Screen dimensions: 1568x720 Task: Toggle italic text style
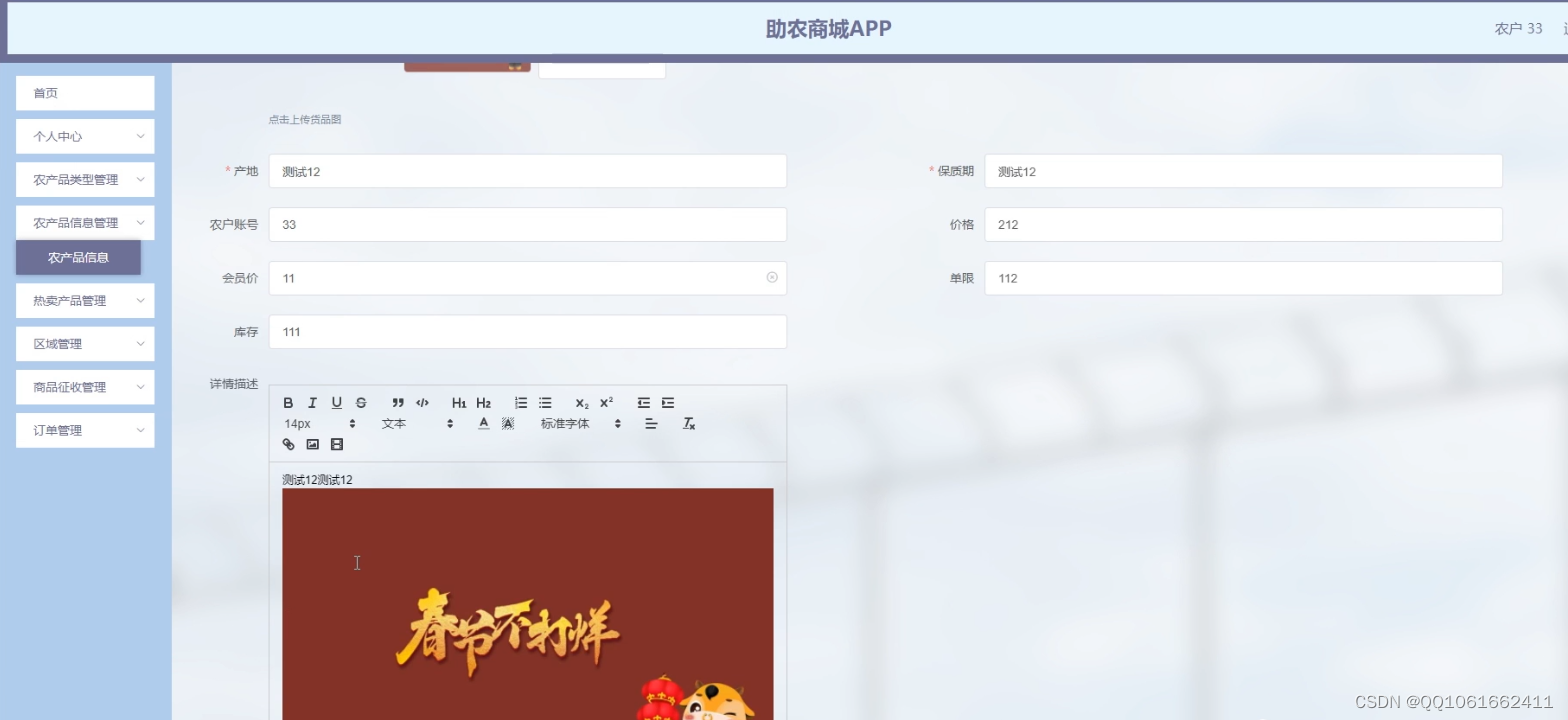pyautogui.click(x=312, y=403)
